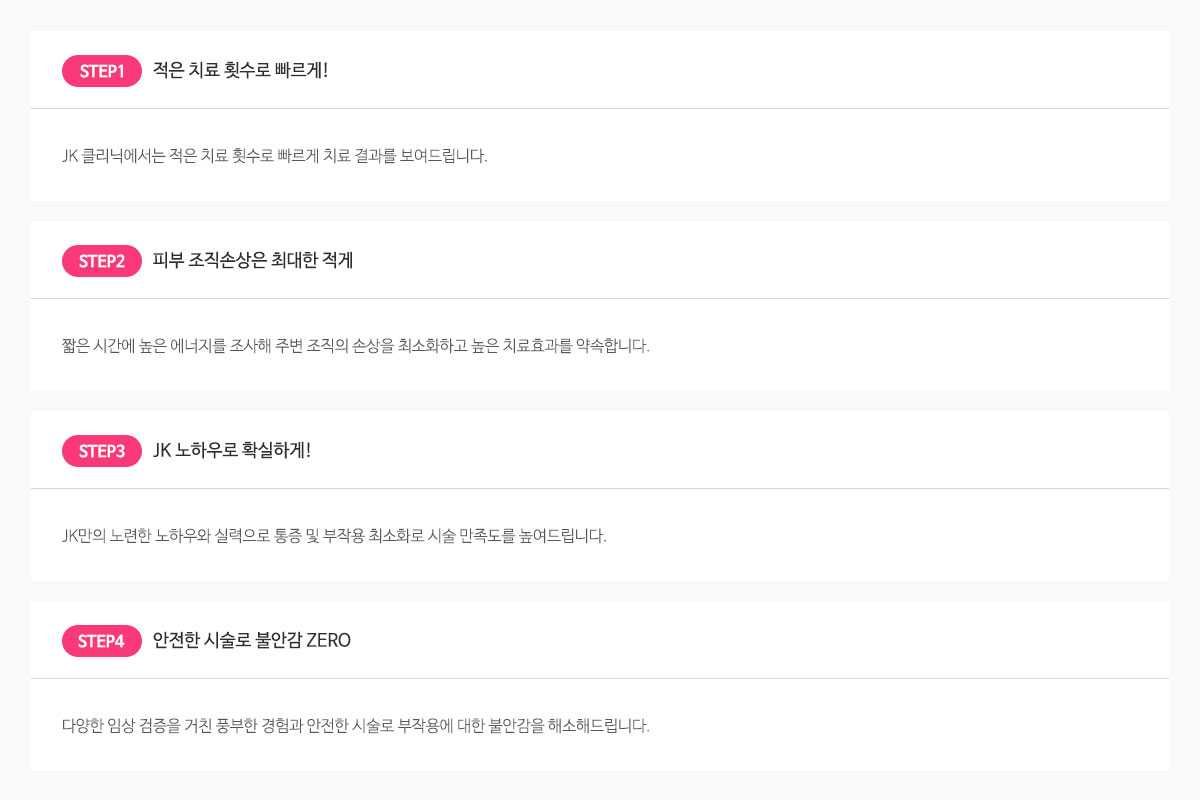Click the description starting 'JK만의 노련한 노하우와'

click(x=334, y=536)
